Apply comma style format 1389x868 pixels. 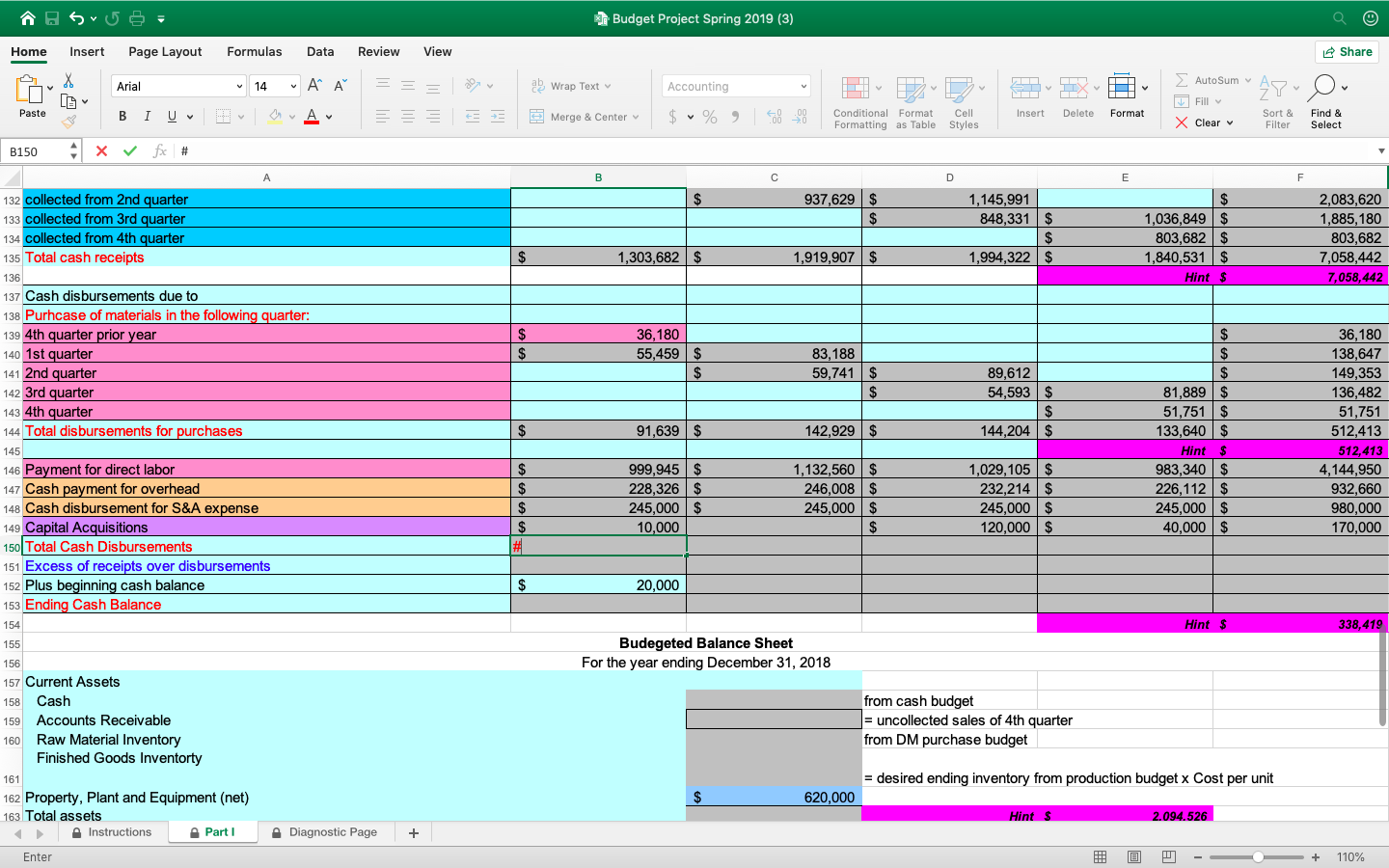736,117
